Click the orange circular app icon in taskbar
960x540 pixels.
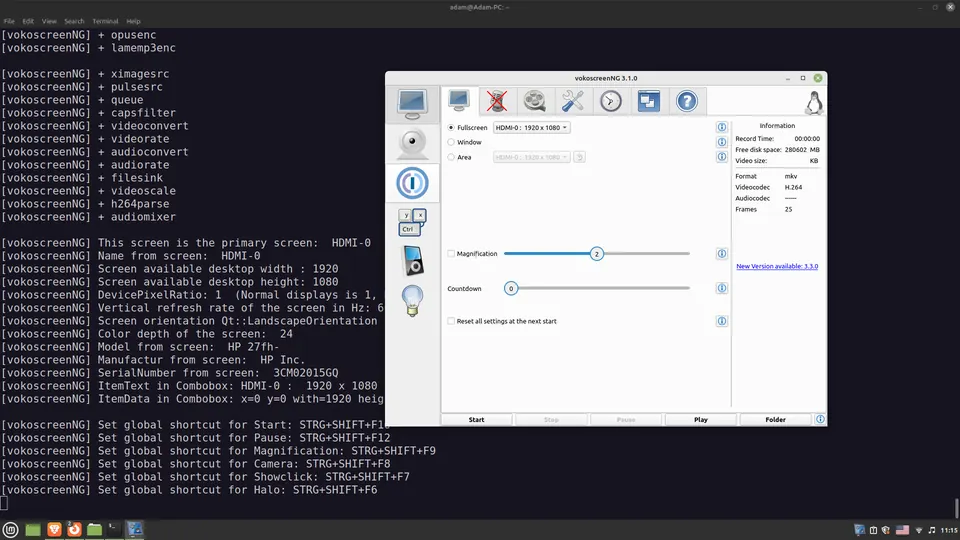[74, 530]
